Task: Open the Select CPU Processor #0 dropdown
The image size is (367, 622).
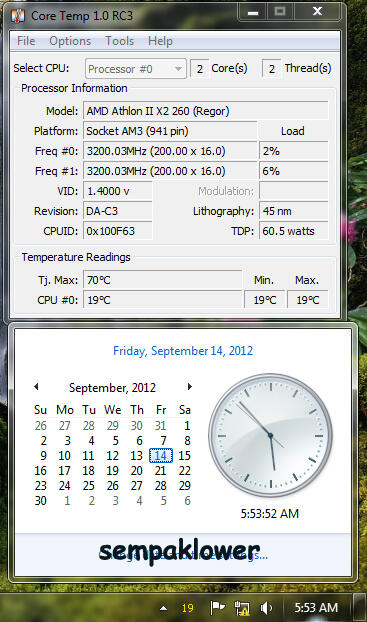Action: coord(136,69)
